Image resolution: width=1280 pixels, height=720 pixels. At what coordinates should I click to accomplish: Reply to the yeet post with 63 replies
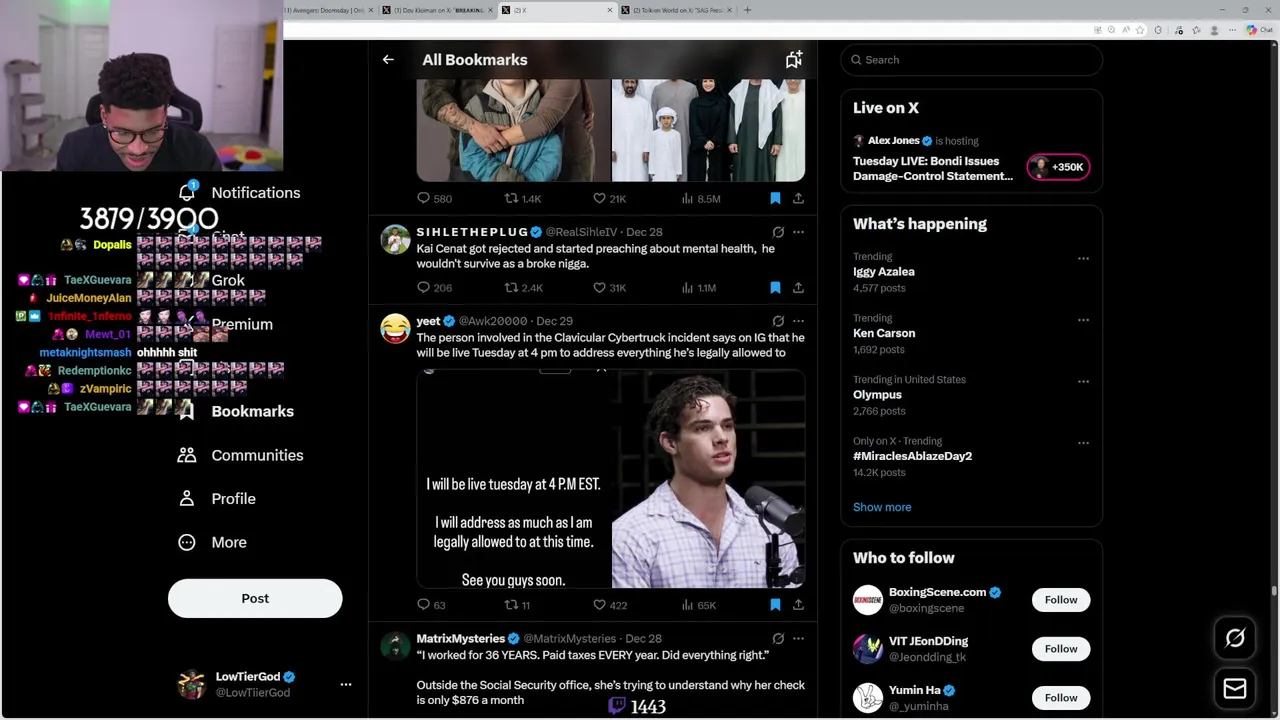pos(423,605)
